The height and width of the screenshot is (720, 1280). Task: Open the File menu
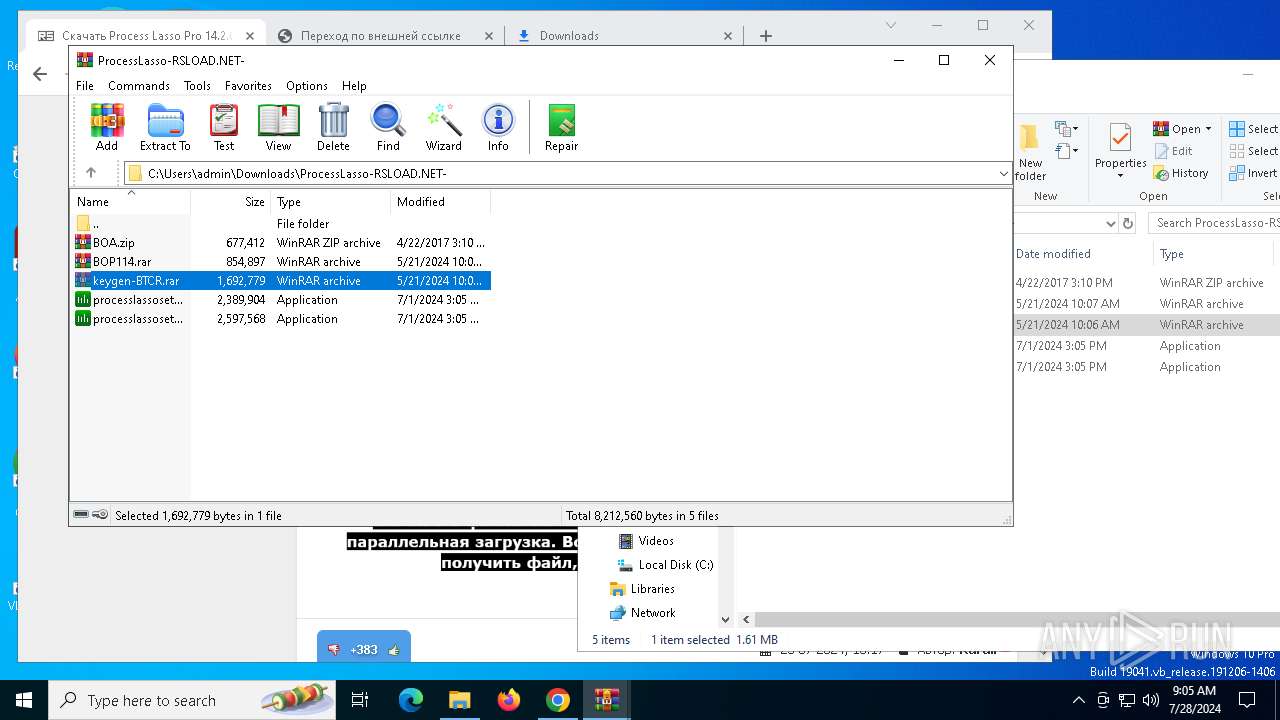[x=85, y=86]
